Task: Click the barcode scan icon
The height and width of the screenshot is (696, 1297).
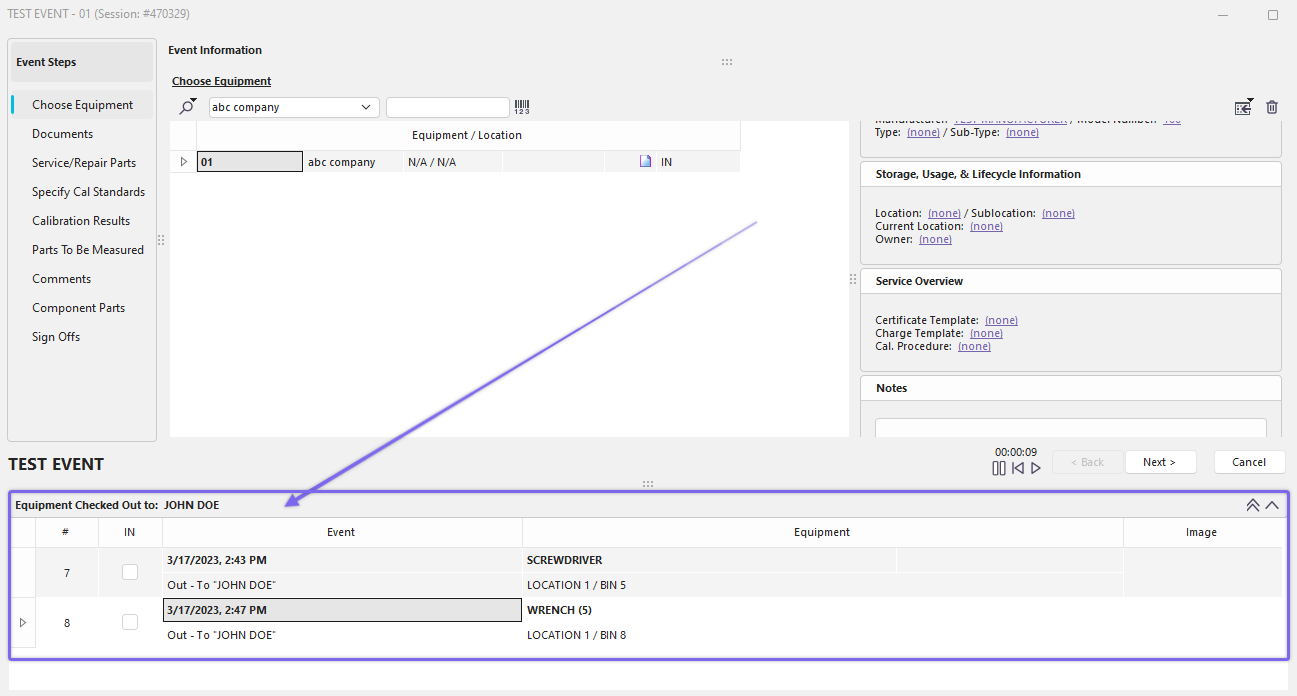Action: tap(522, 107)
